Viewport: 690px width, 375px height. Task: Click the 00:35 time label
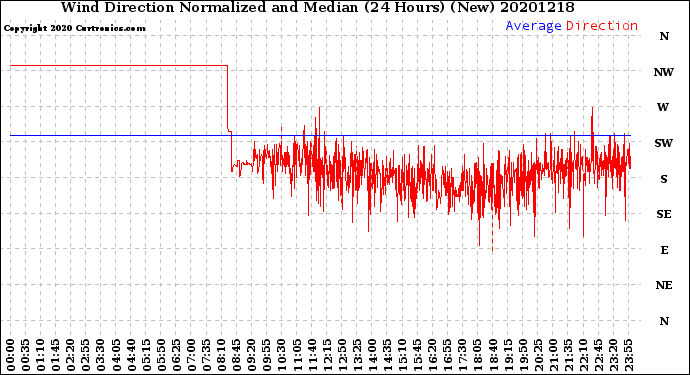pos(26,356)
